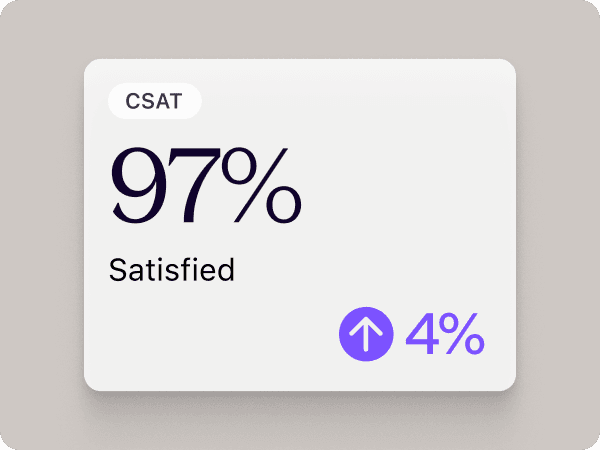The image size is (600, 450).
Task: Click the percent sign after 97
Action: (x=260, y=186)
